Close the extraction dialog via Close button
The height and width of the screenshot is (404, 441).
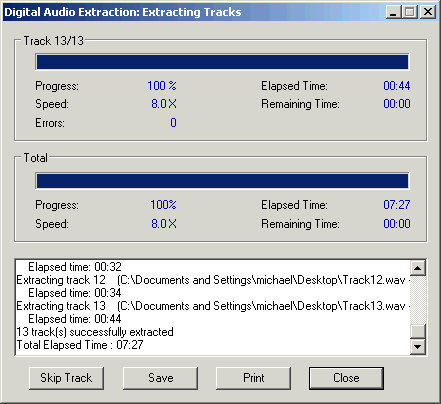[x=346, y=378]
